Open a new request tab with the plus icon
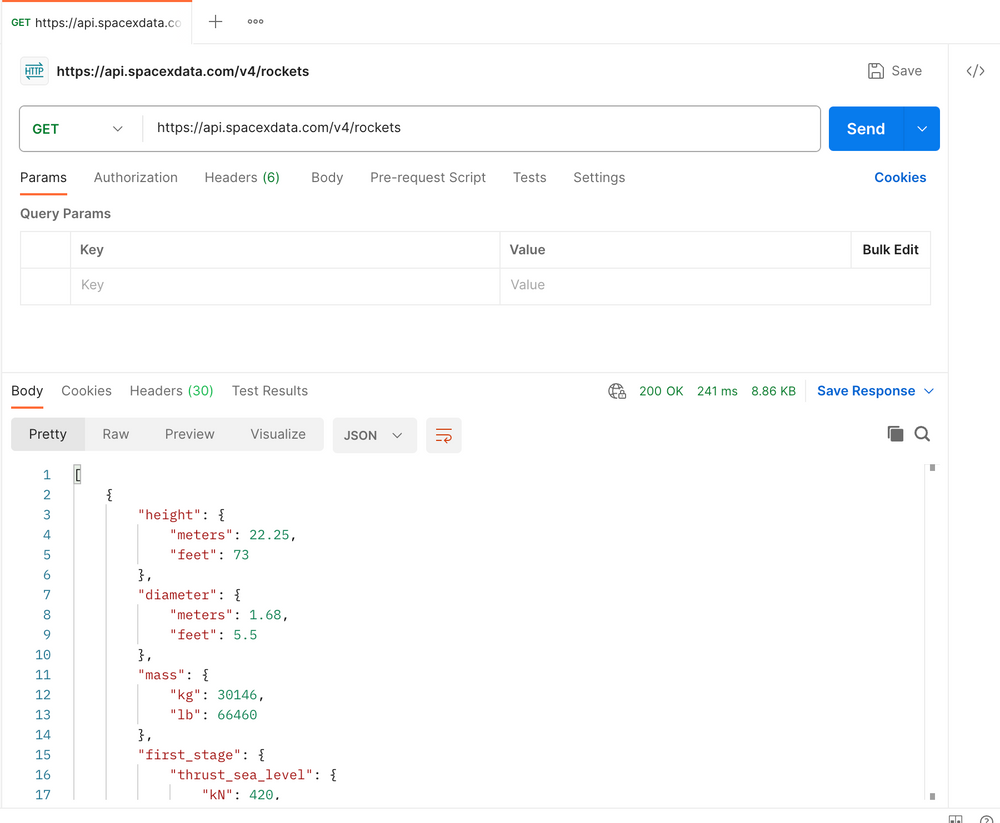 [215, 20]
